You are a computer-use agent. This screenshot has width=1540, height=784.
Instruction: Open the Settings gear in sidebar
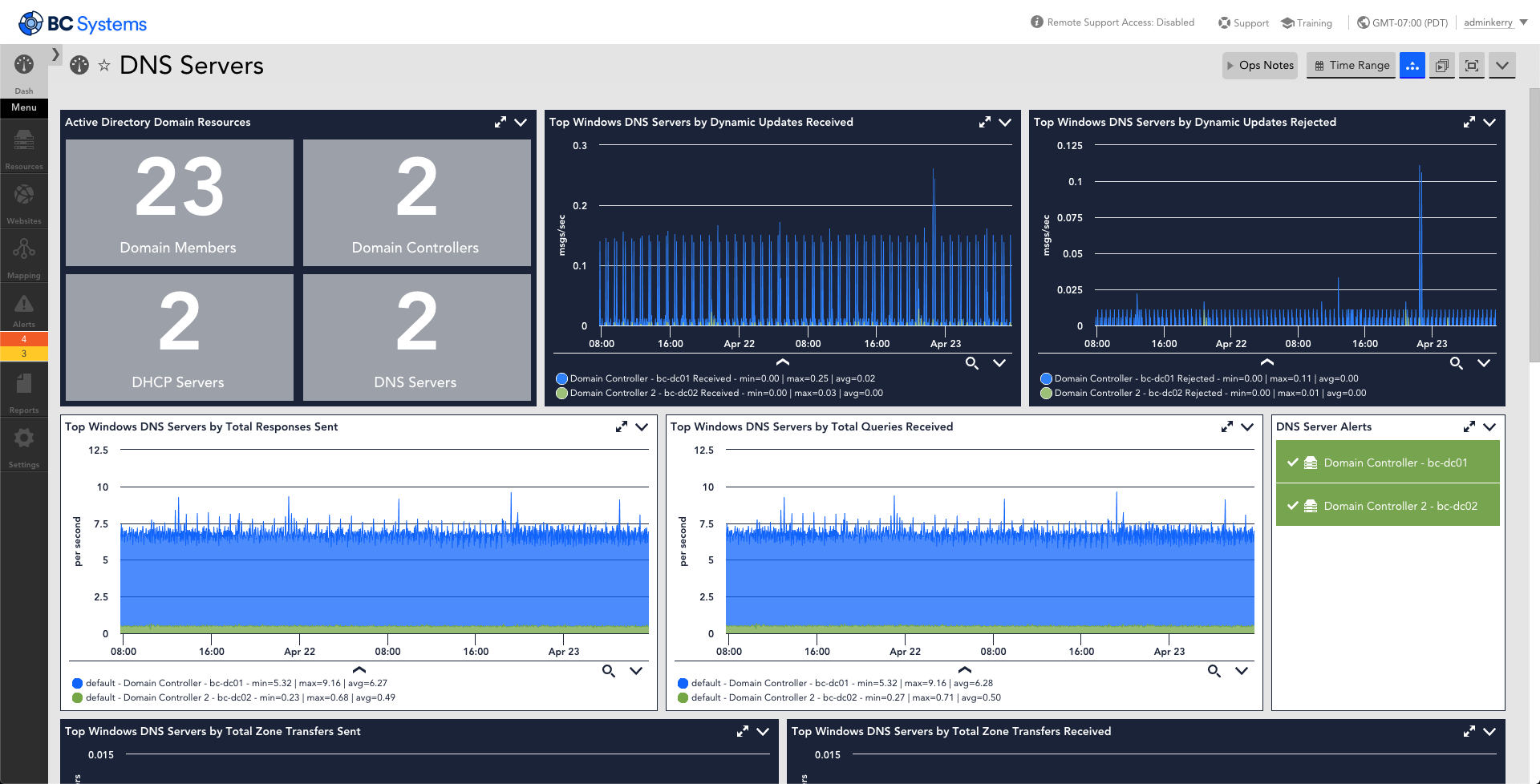[24, 444]
